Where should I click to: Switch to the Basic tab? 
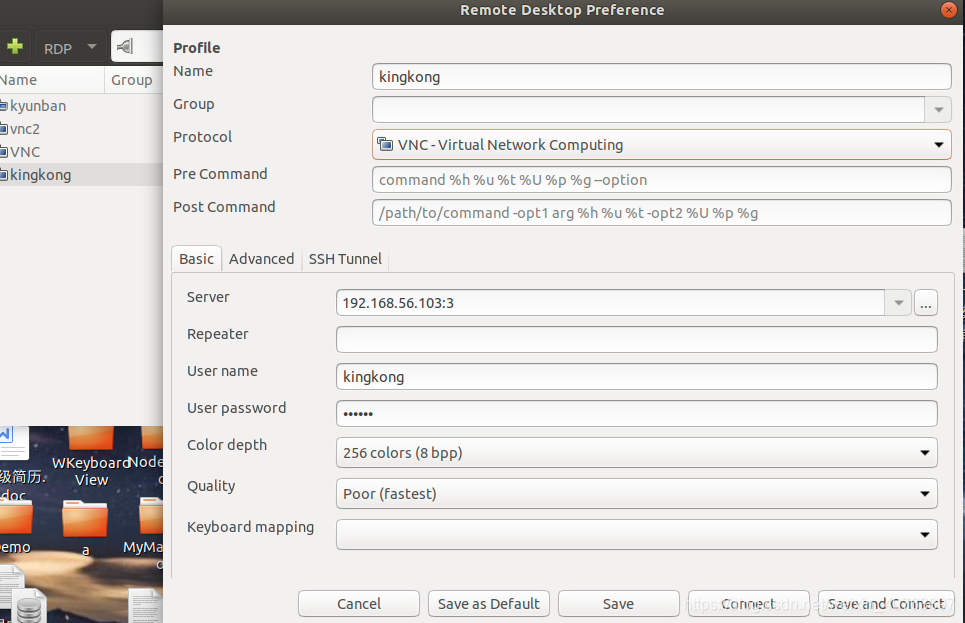tap(196, 259)
